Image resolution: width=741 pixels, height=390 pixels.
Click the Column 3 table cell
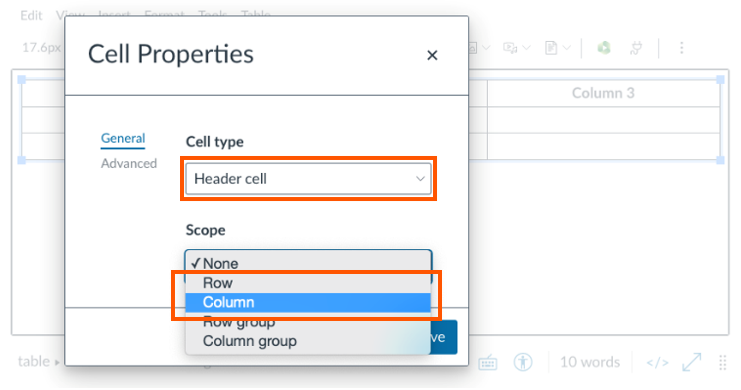pos(603,93)
